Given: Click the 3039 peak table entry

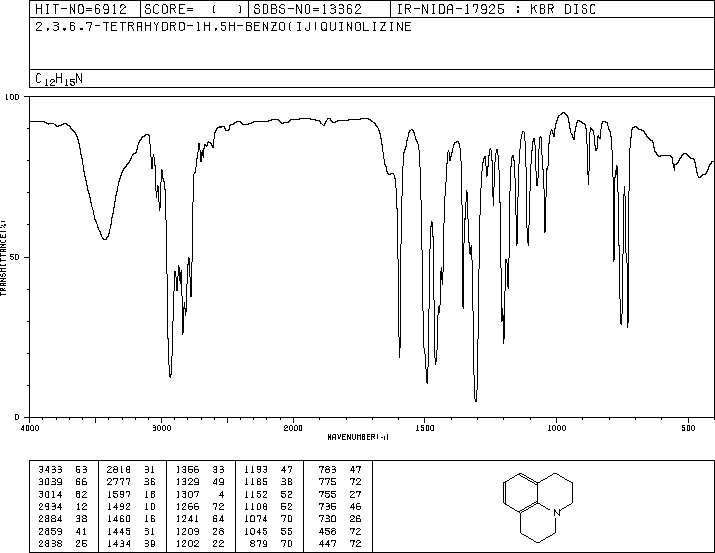Looking at the screenshot, I should (x=50, y=482).
